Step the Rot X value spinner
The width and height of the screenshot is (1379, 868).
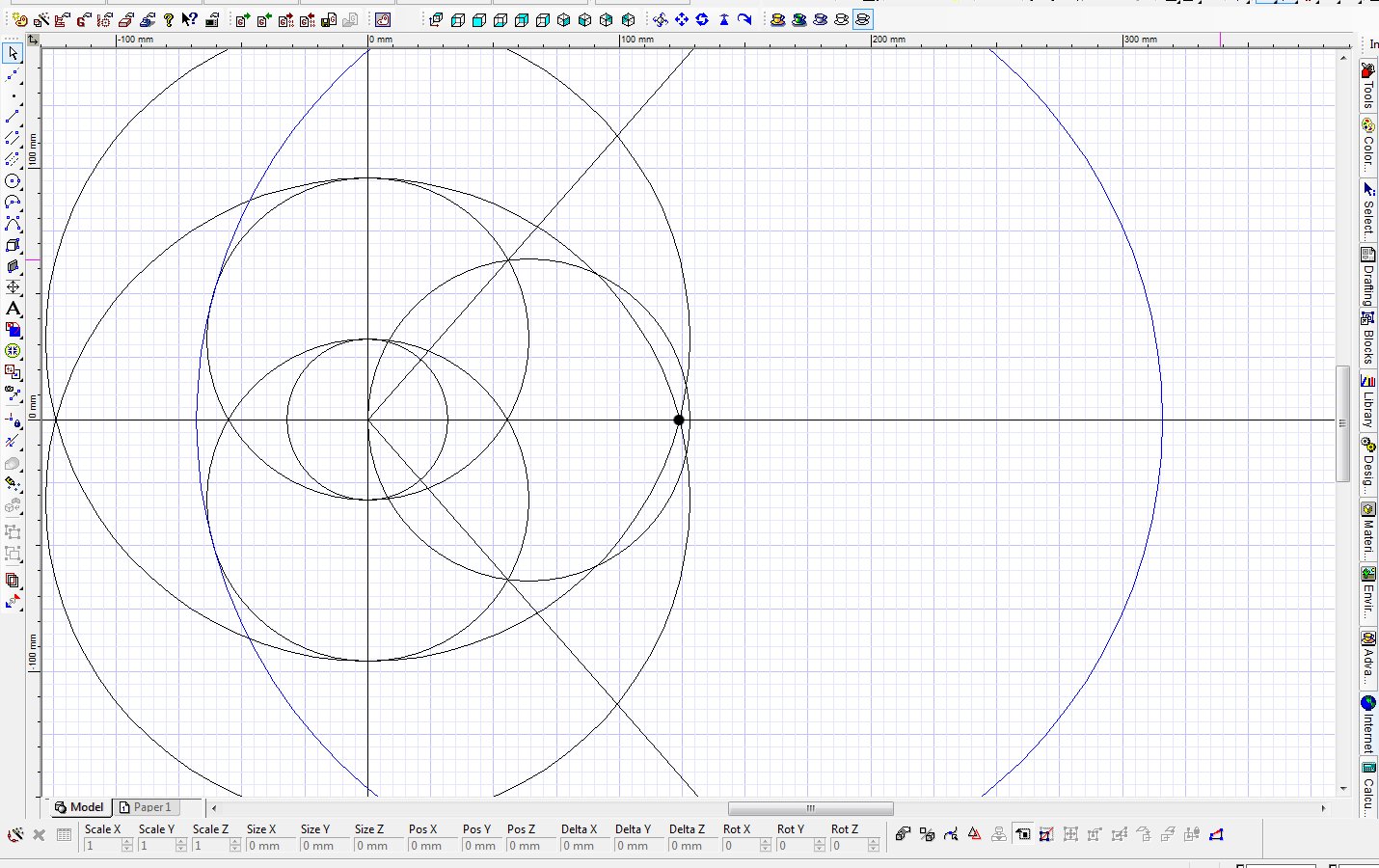pos(766,846)
